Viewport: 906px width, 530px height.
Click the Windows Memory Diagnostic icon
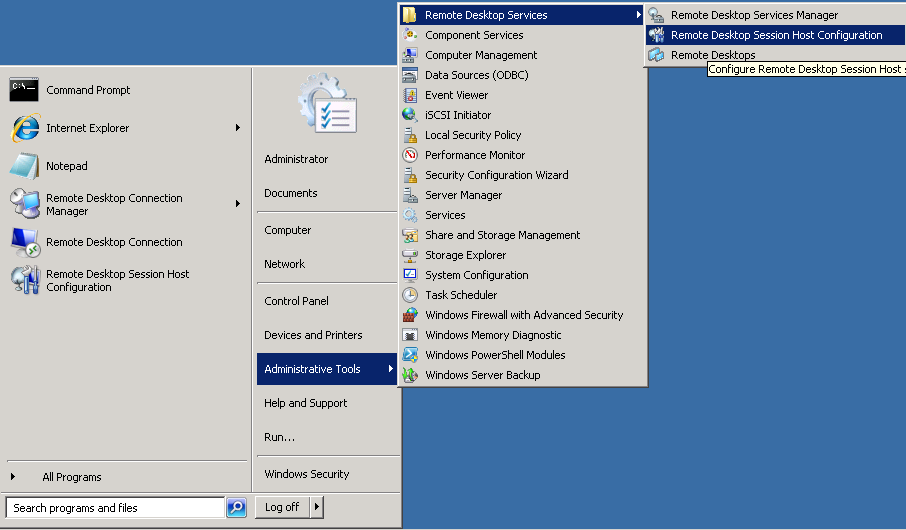(410, 335)
